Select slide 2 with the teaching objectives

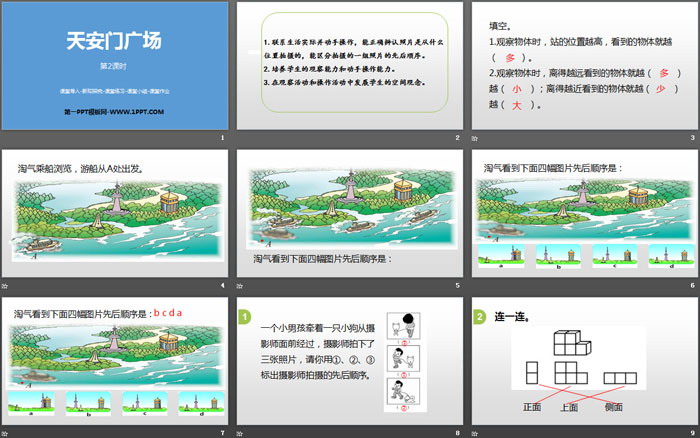click(x=349, y=70)
